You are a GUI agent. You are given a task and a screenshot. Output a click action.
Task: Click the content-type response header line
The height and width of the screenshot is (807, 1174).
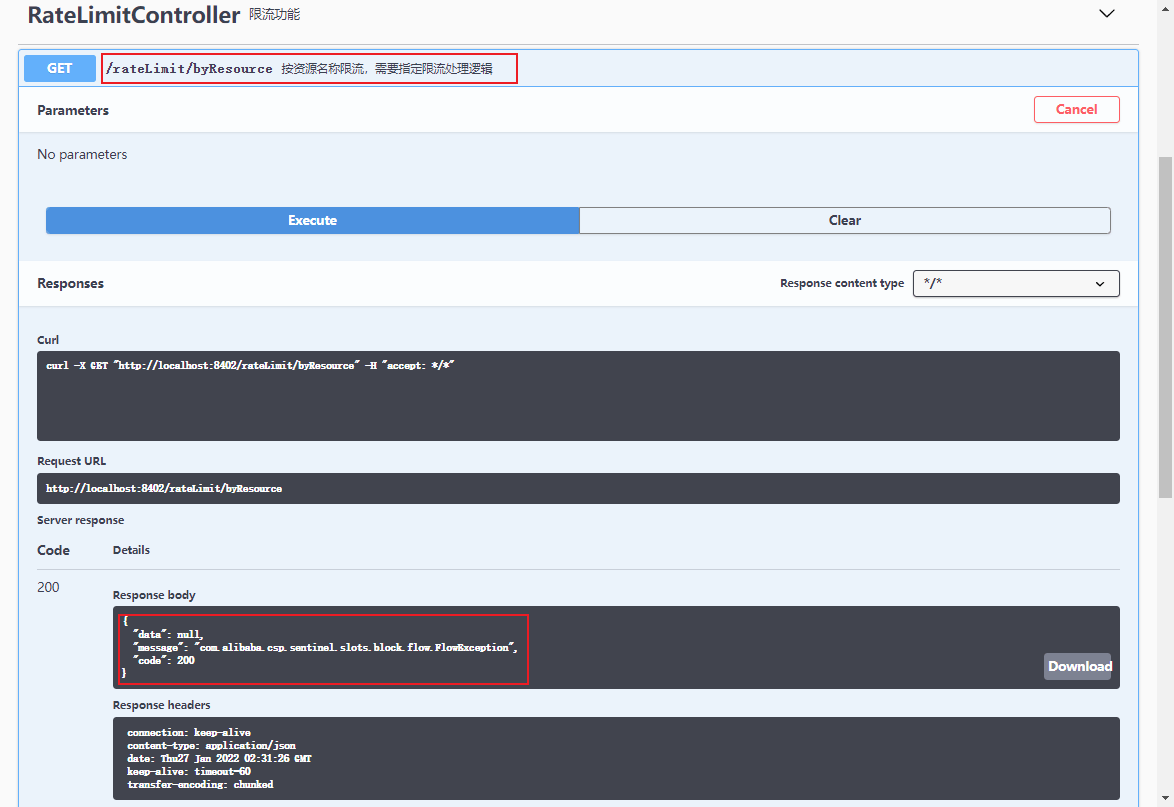(x=211, y=746)
